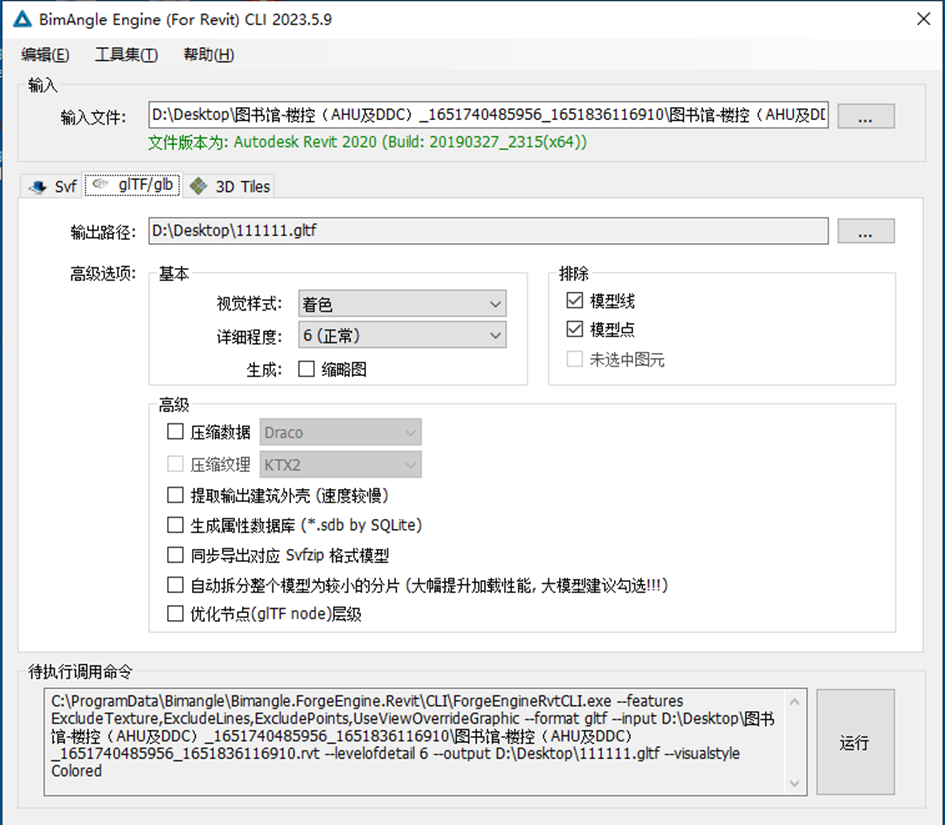Switch to the Svf tab

(x=52, y=186)
